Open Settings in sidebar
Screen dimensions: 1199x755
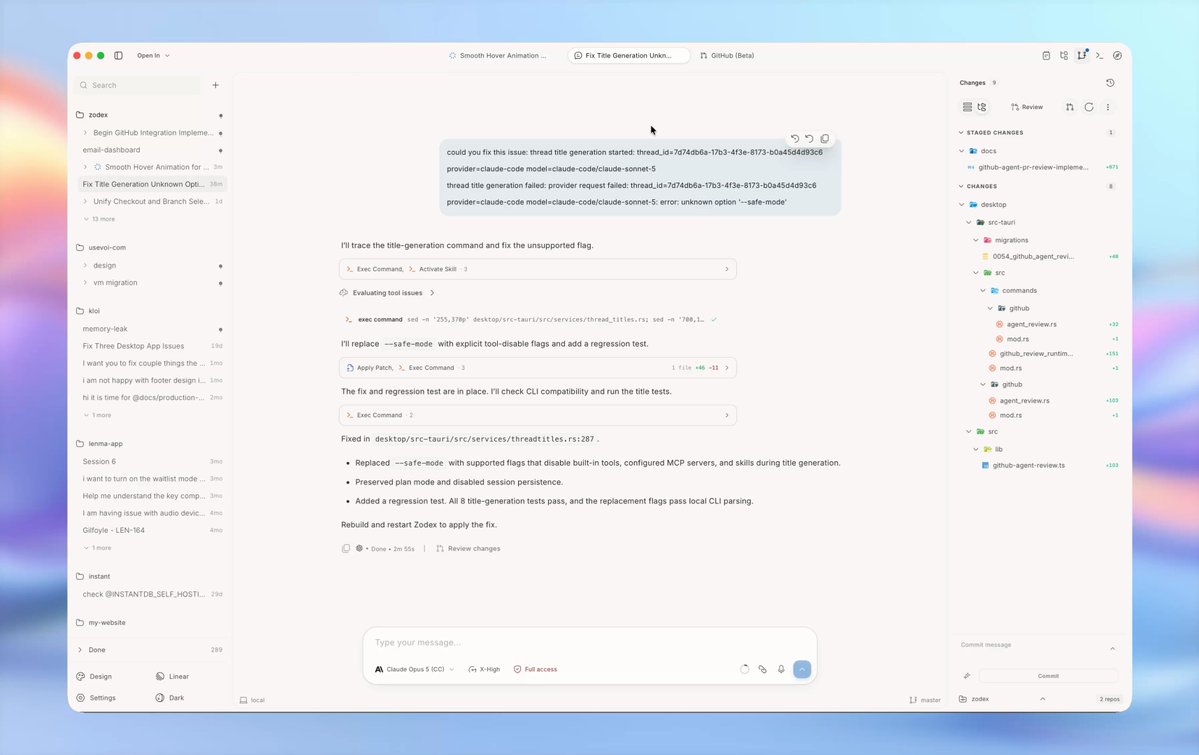pyautogui.click(x=96, y=698)
